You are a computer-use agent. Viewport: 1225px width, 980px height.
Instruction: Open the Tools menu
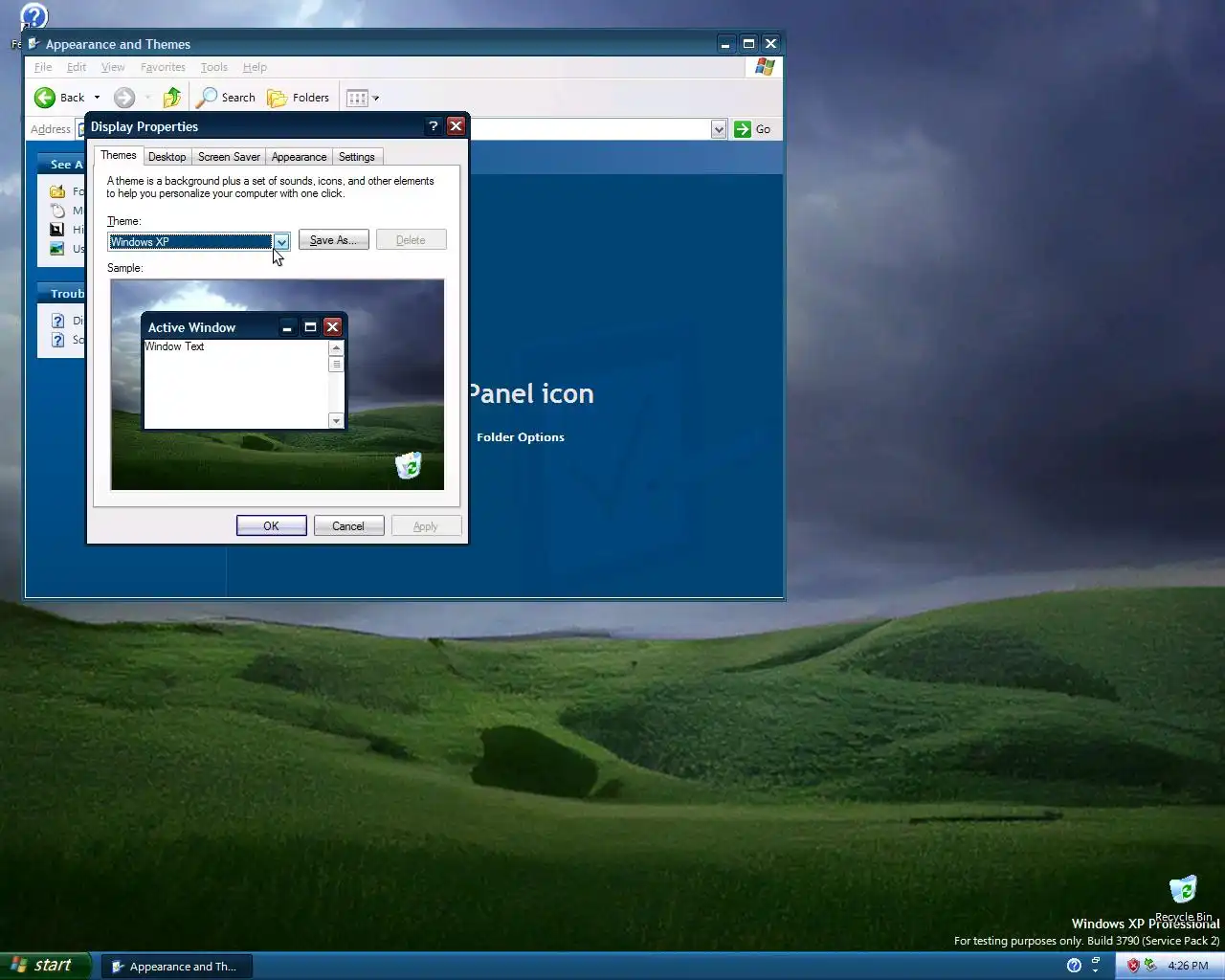pos(213,67)
